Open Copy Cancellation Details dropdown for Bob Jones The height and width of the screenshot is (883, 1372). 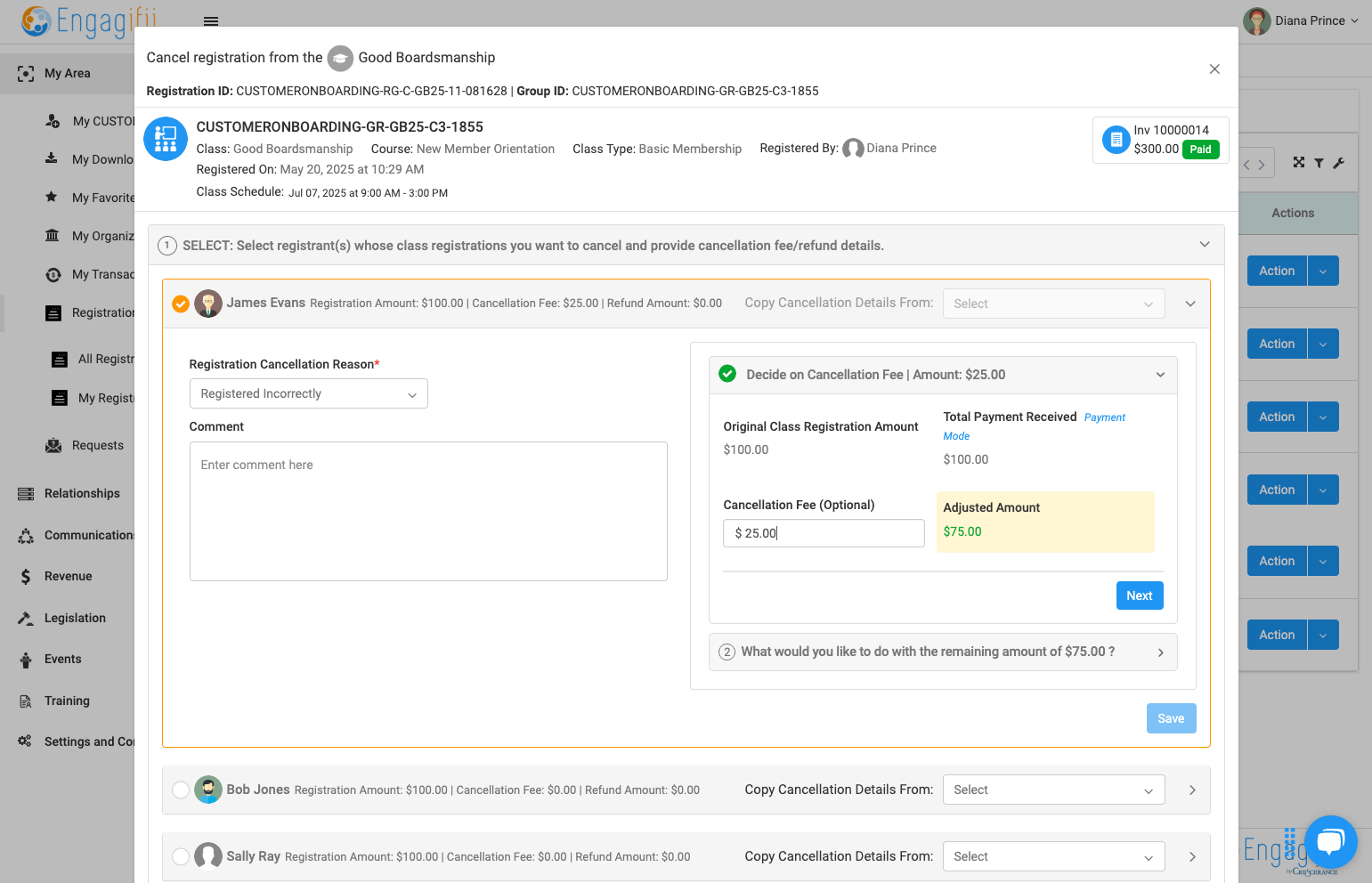(1053, 790)
